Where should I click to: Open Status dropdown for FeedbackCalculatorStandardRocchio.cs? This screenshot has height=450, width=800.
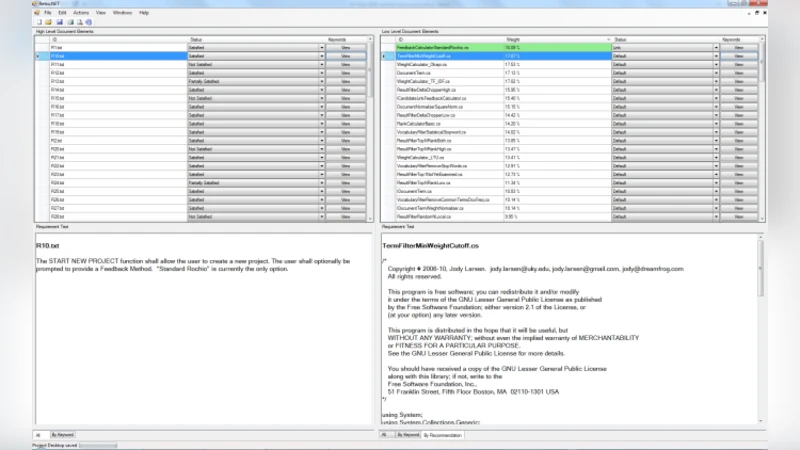(x=716, y=47)
